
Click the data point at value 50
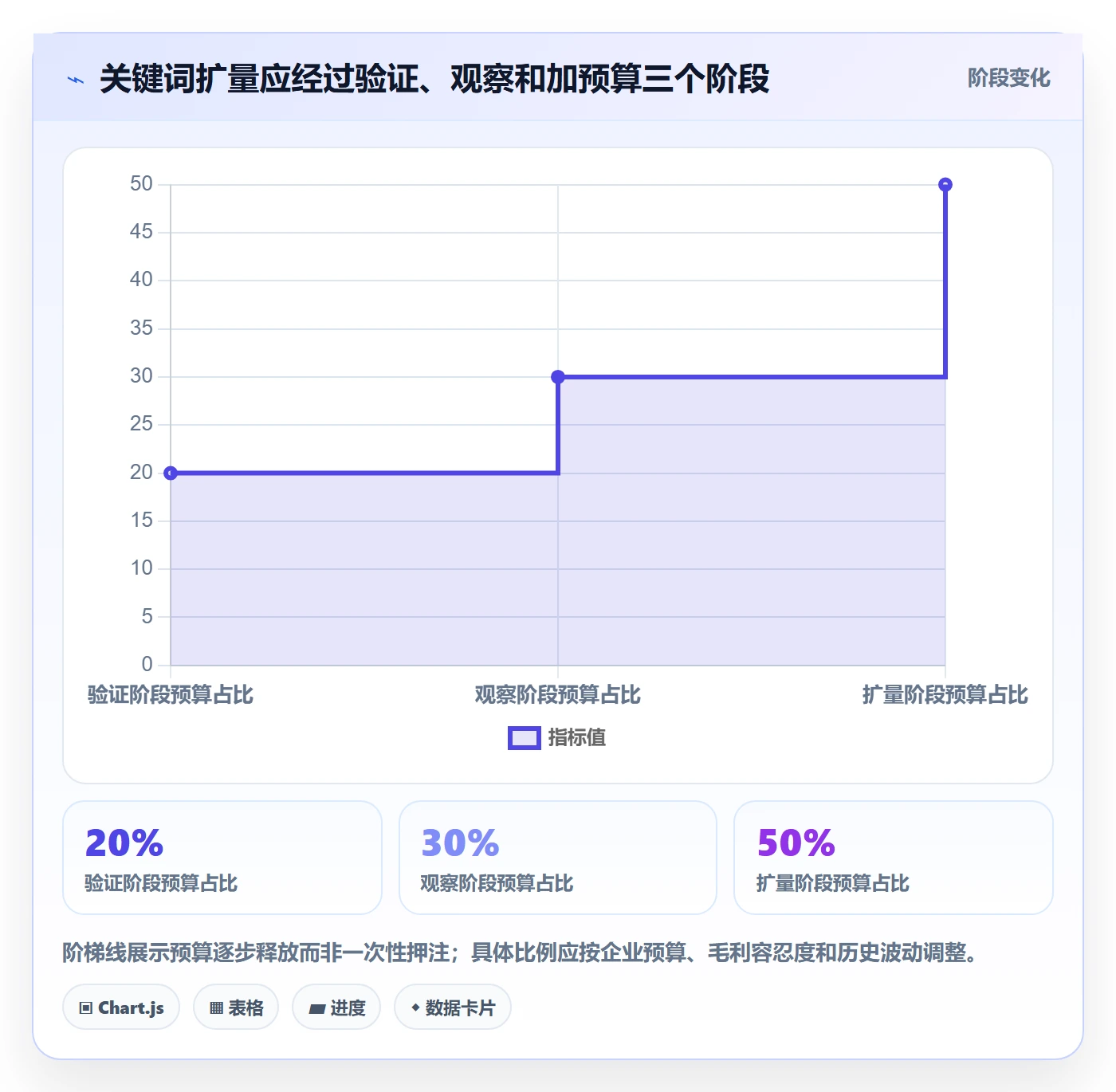[945, 185]
